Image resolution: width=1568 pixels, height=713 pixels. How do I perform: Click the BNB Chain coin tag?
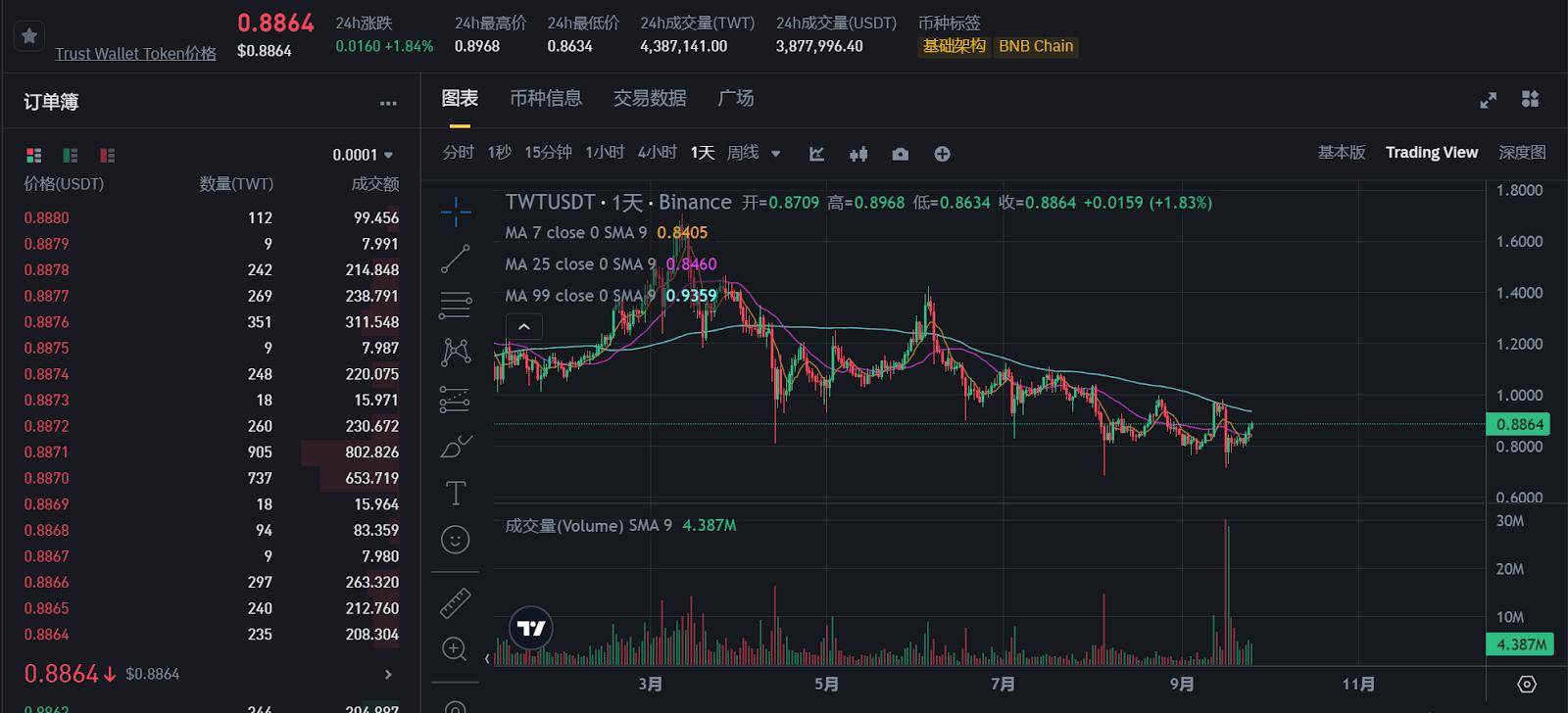(1036, 46)
